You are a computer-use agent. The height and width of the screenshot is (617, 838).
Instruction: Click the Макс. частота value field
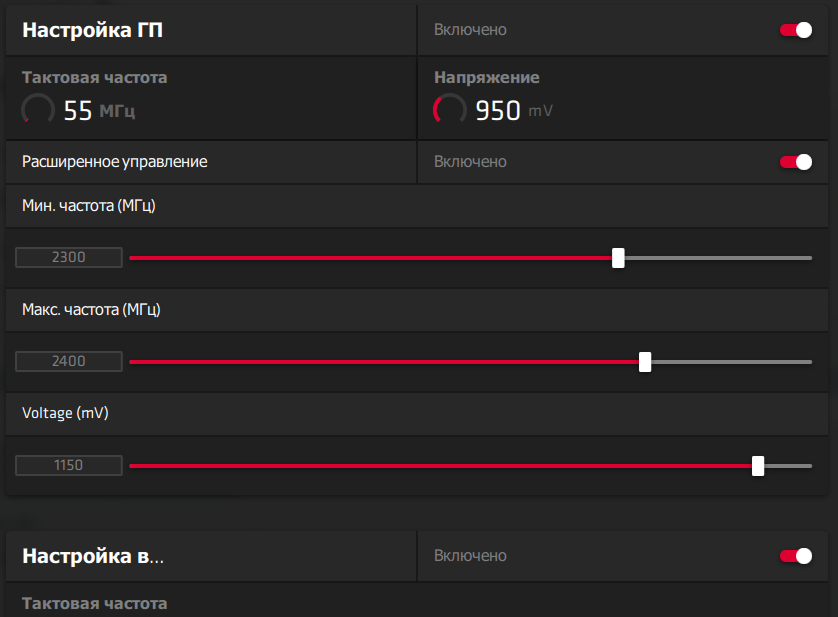pyautogui.click(x=69, y=362)
